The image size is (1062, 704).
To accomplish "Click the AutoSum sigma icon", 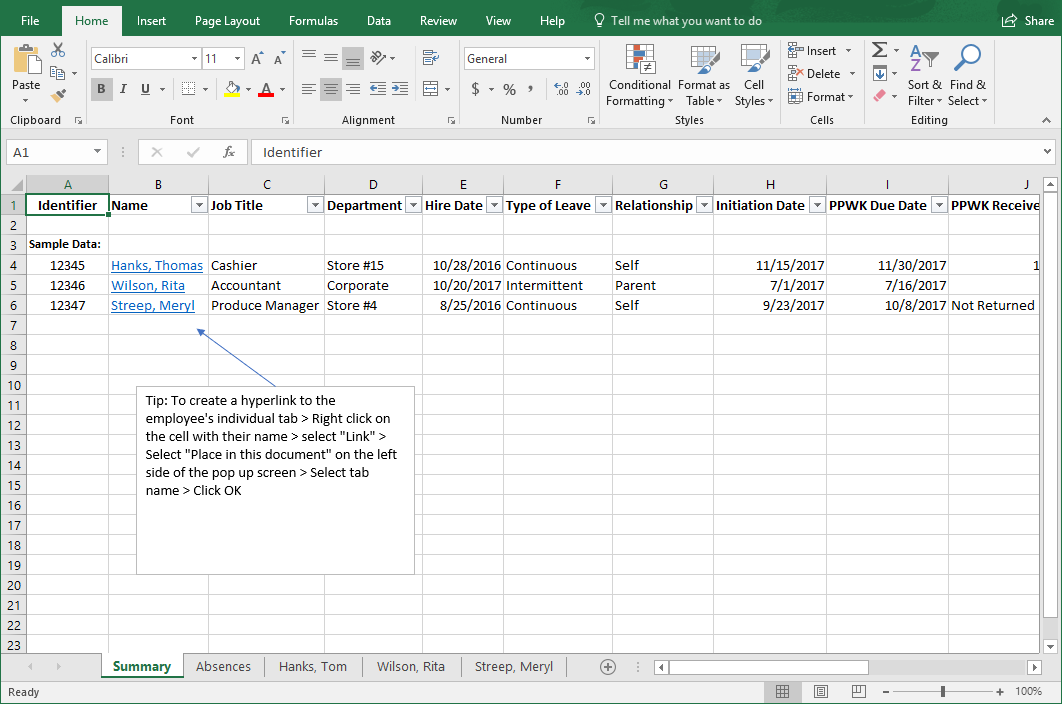I will click(879, 50).
